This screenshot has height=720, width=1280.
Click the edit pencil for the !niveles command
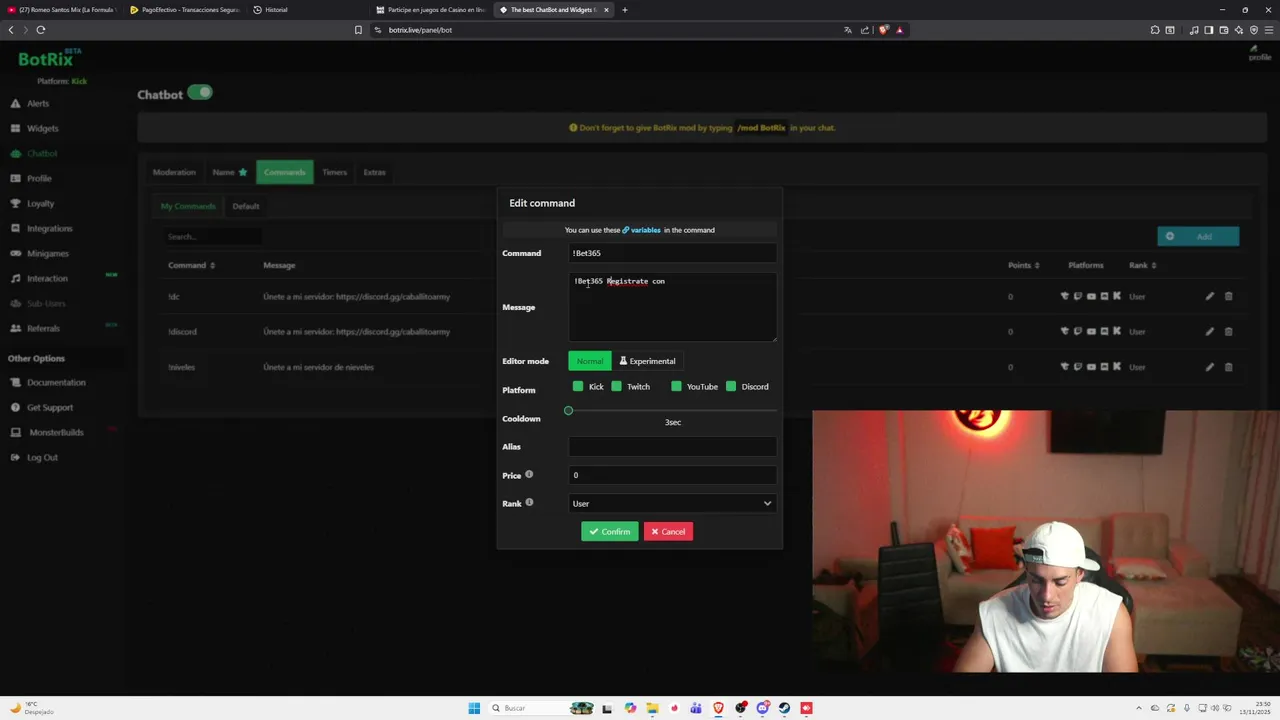pos(1209,367)
